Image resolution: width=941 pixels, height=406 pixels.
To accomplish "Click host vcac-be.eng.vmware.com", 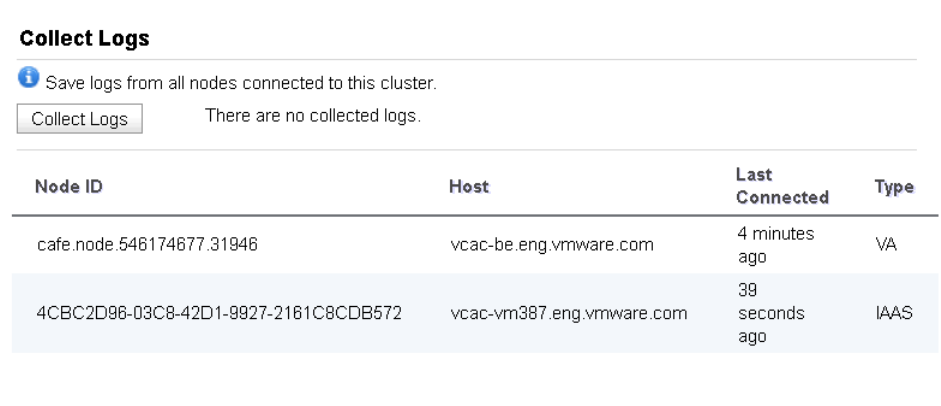I will coord(553,244).
